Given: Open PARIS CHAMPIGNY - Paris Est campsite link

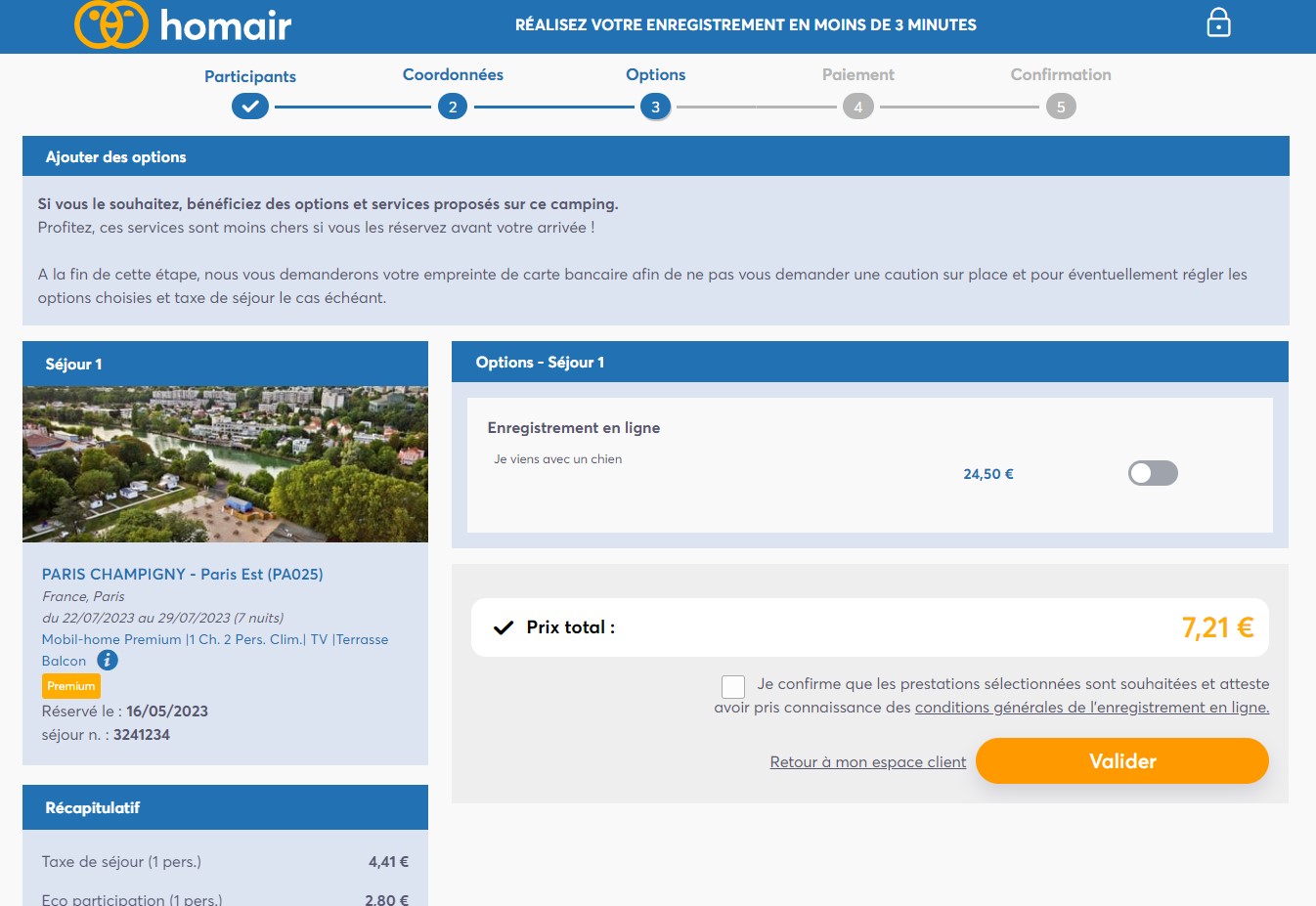Looking at the screenshot, I should click(x=182, y=574).
